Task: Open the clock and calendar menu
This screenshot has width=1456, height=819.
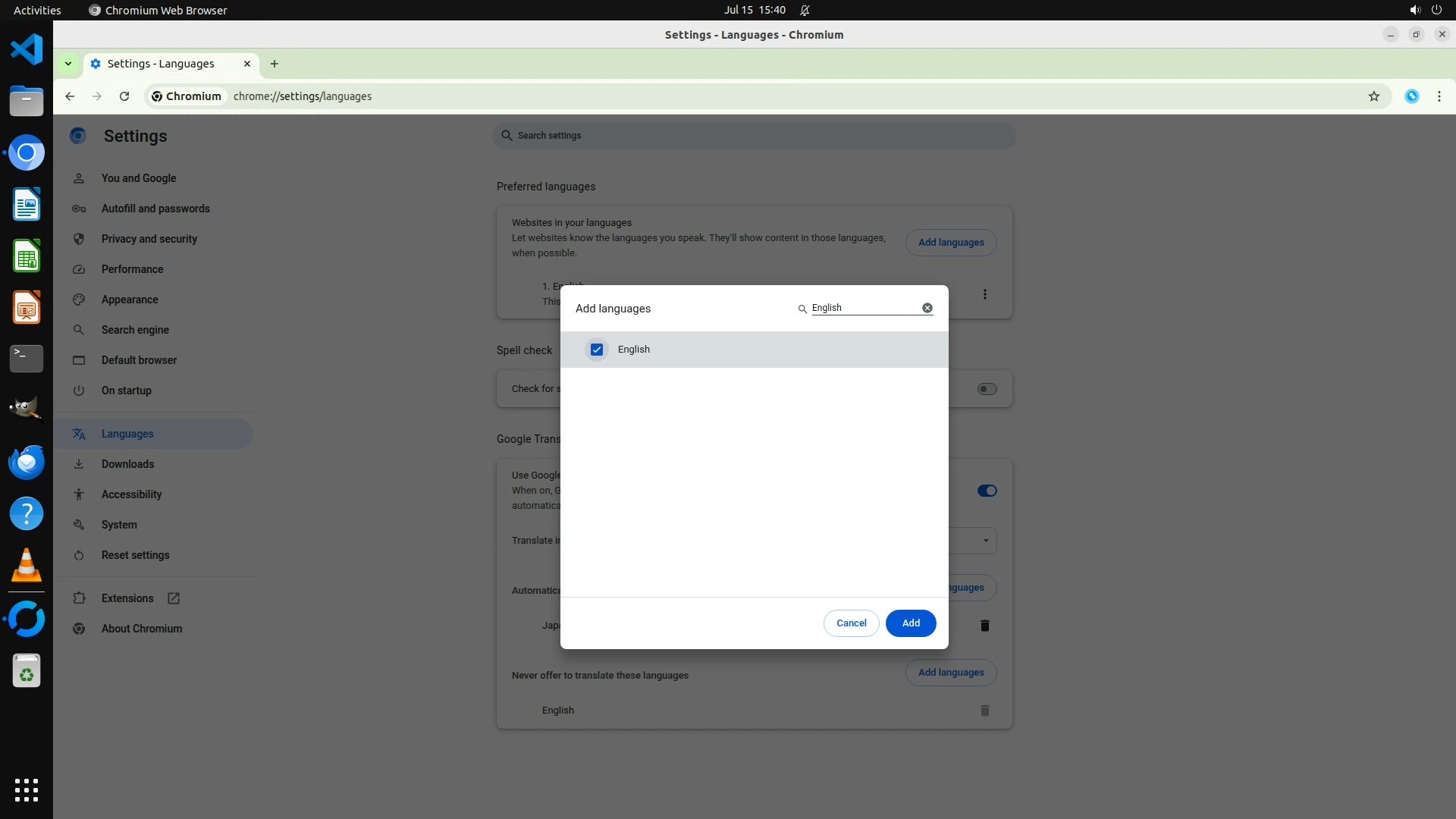Action: 754,10
